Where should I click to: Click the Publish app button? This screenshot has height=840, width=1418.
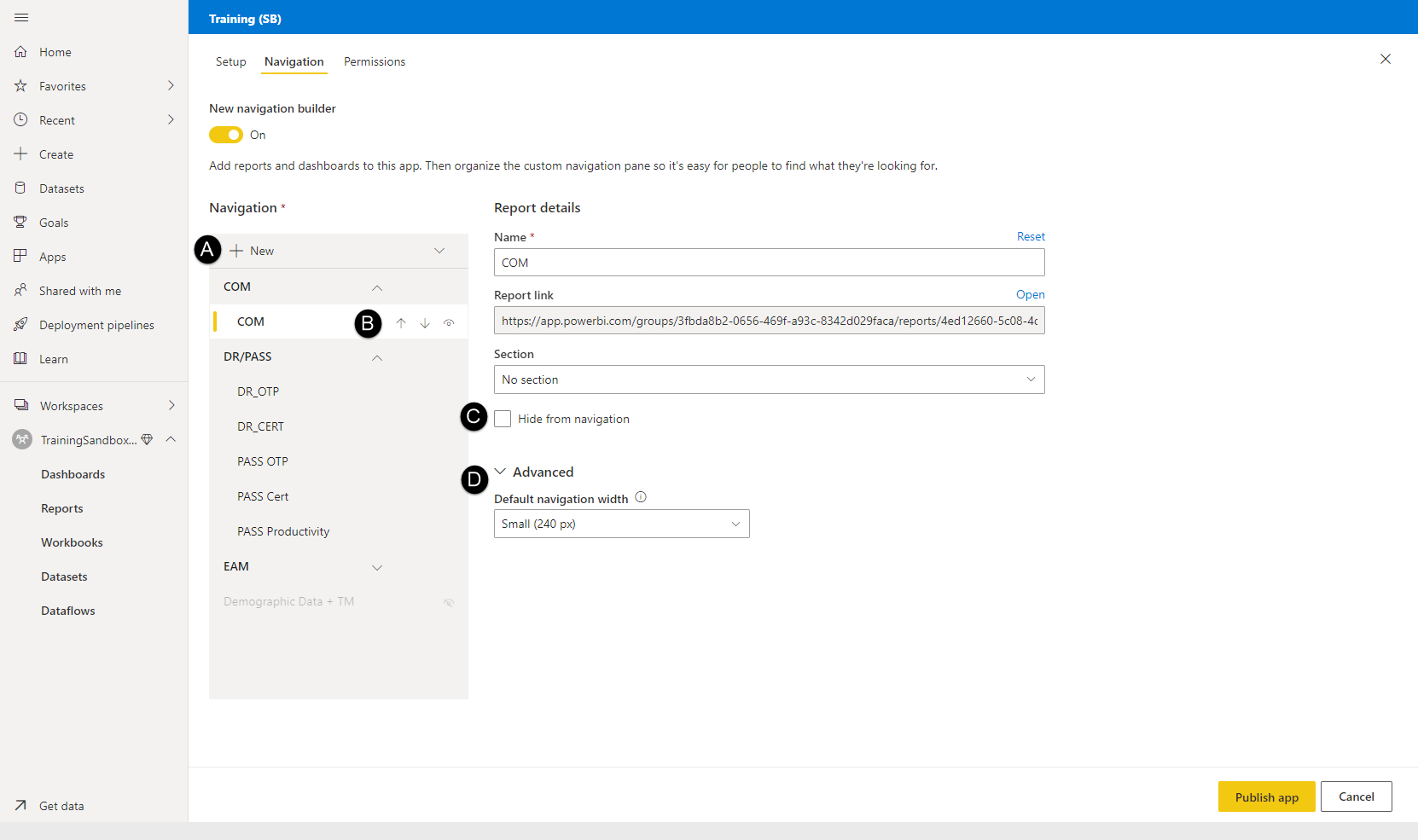click(x=1266, y=797)
